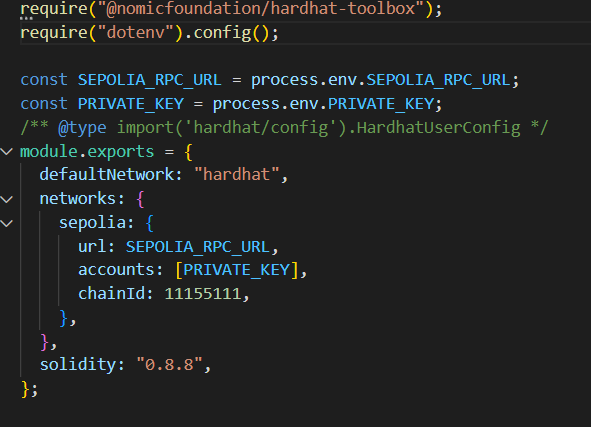Click the chainId value 11155111
Image resolution: width=591 pixels, height=427 pixels.
click(203, 294)
